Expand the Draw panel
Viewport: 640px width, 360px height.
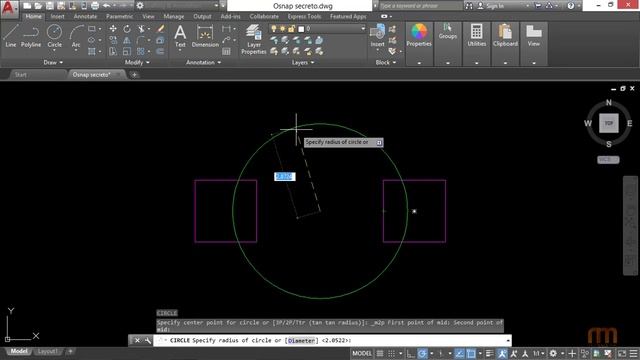(x=53, y=62)
